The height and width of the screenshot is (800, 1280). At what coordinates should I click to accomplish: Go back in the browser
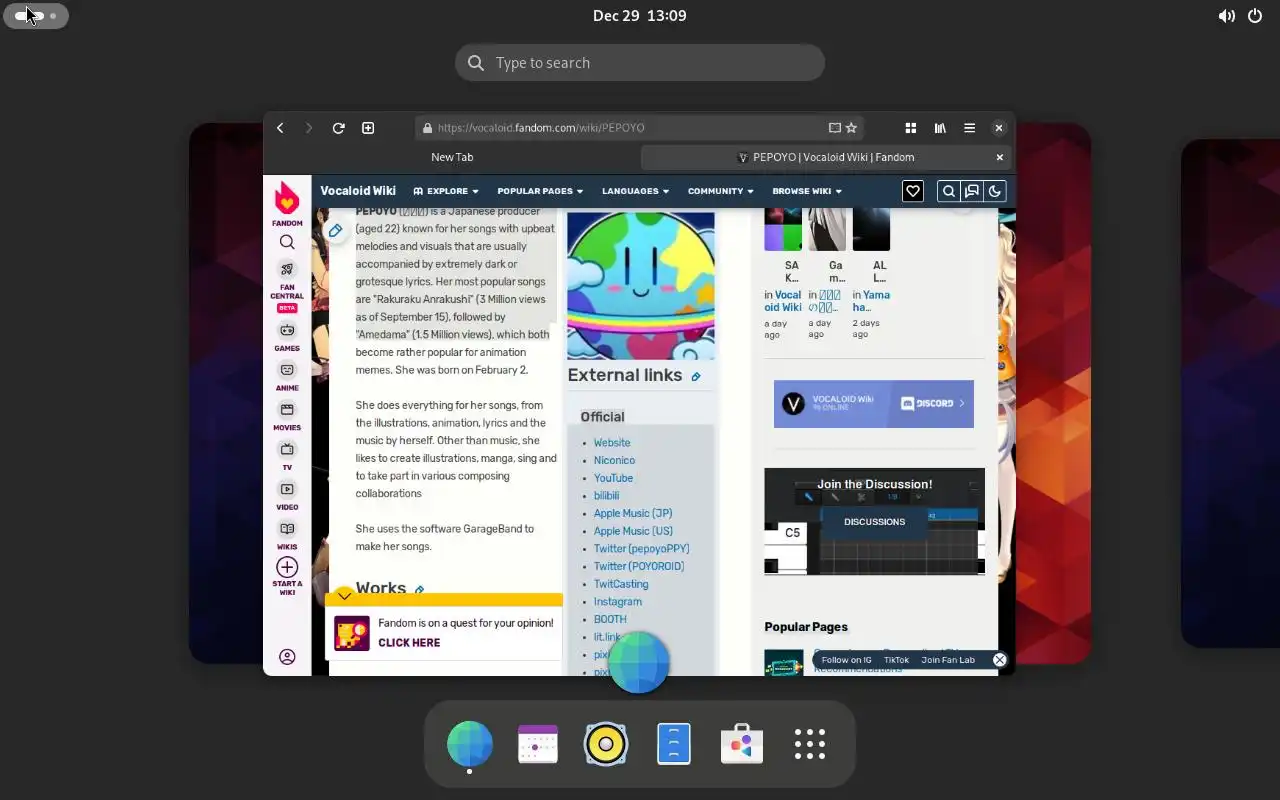pos(280,128)
